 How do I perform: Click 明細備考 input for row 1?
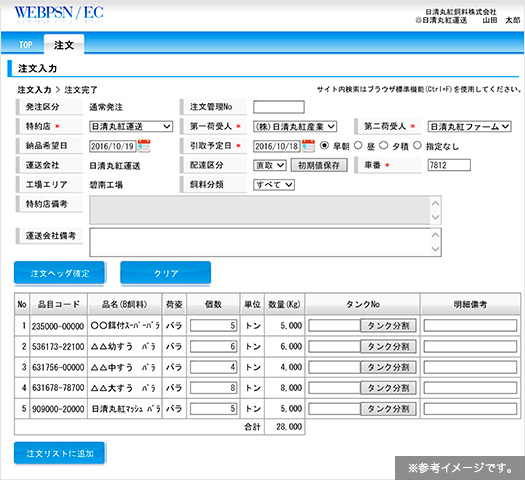click(470, 326)
